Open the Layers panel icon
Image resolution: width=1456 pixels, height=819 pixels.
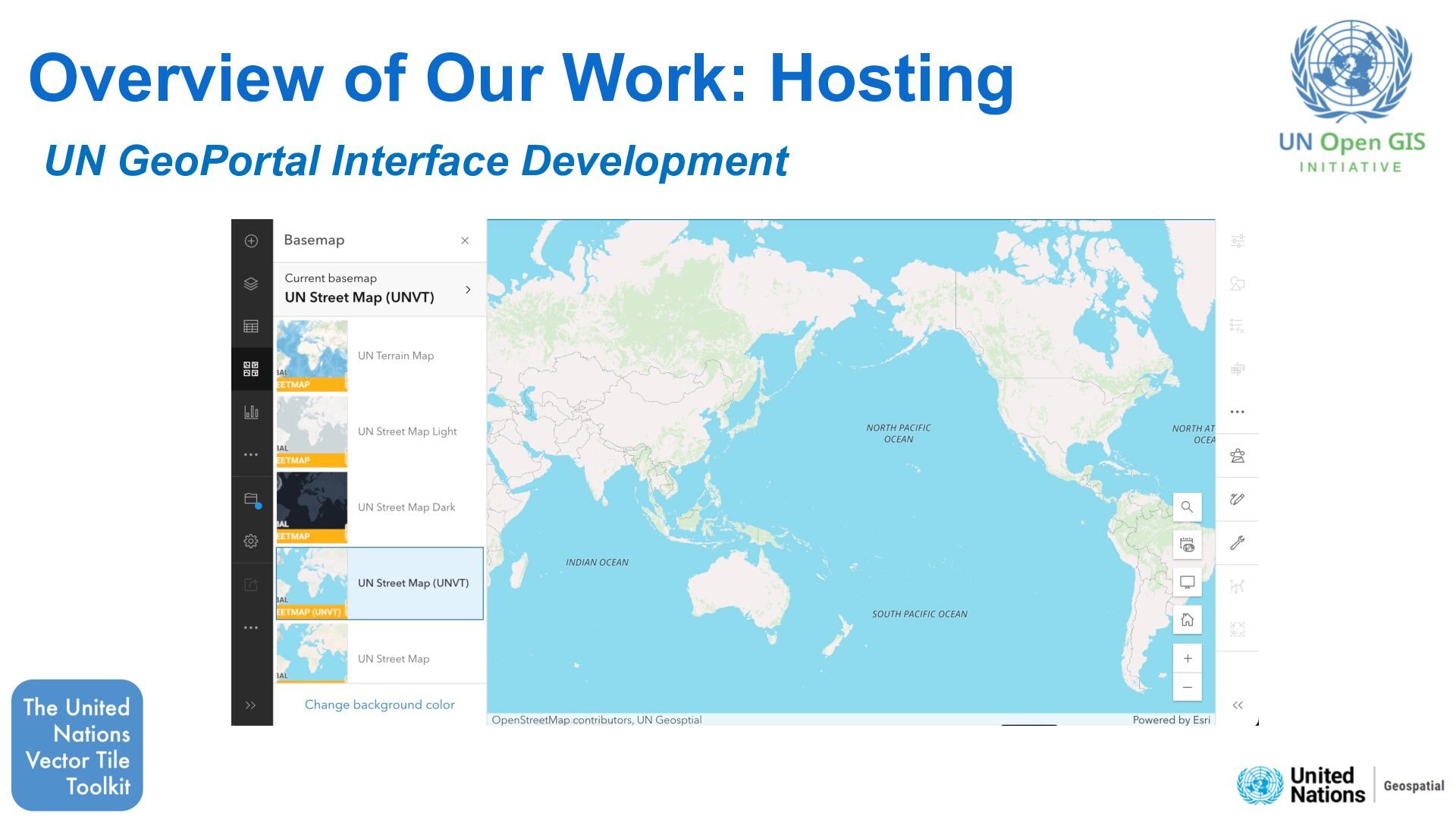[251, 284]
